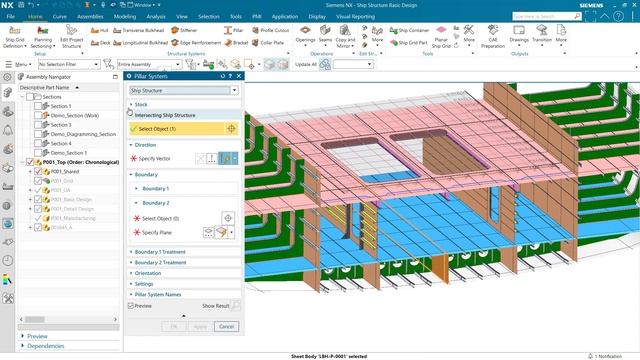
Task: Toggle Demo_Section (Work) checkbox
Action: coord(38,116)
